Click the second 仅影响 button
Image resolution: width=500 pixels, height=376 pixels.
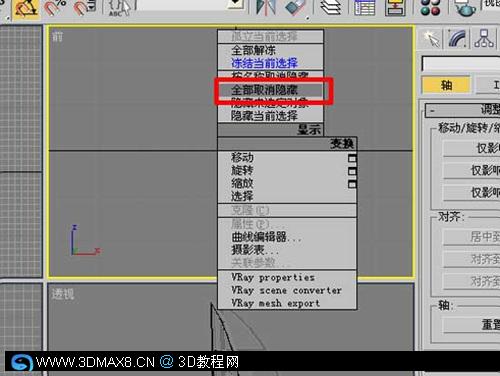tap(471, 170)
